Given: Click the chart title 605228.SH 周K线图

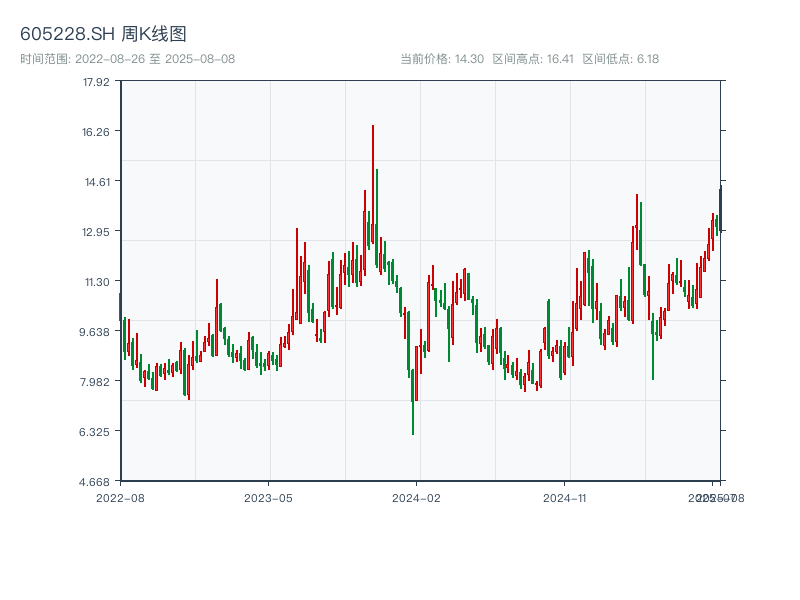Looking at the screenshot, I should tap(103, 34).
